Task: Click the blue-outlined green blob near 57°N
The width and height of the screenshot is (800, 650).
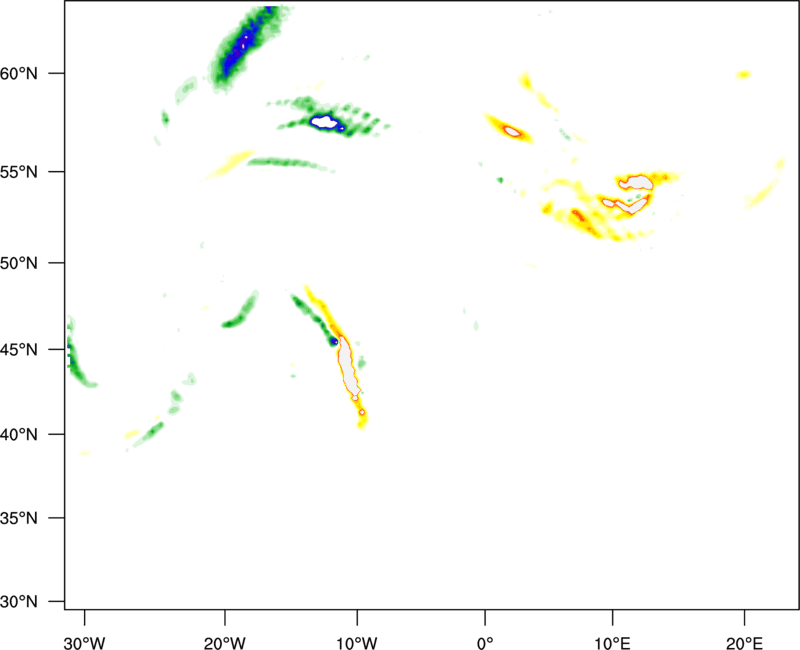Action: pos(325,122)
